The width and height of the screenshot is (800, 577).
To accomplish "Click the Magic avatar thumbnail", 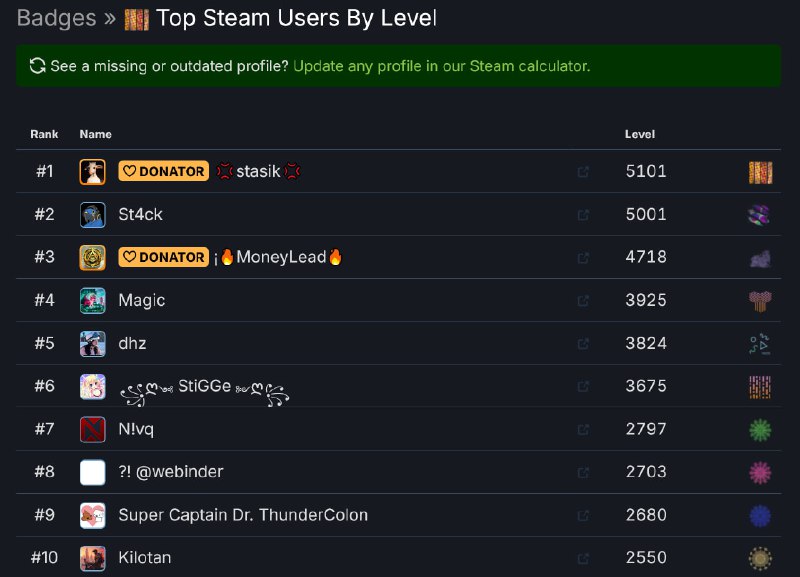I will tap(92, 301).
